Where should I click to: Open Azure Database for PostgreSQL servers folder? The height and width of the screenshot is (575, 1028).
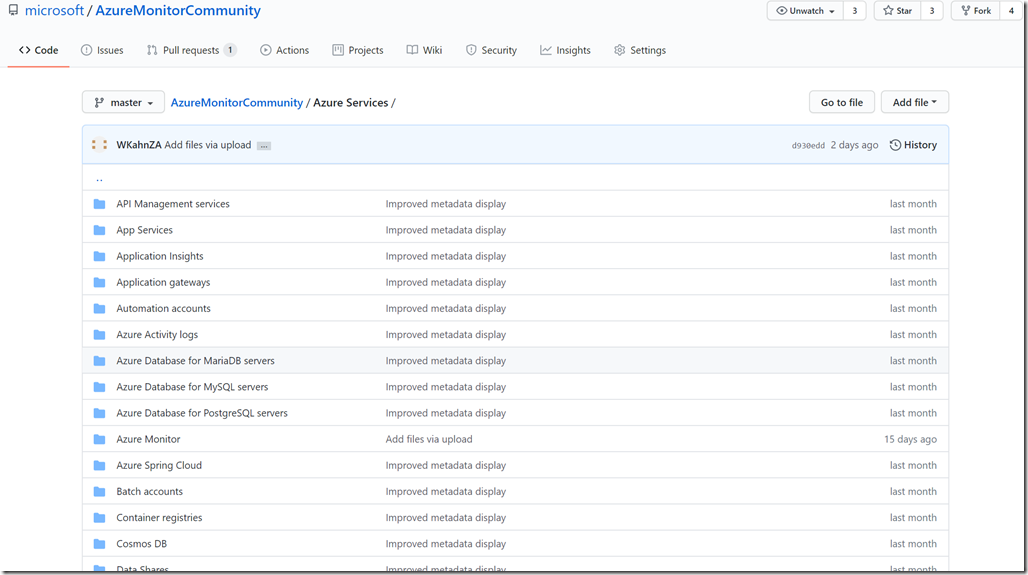[x=202, y=414]
